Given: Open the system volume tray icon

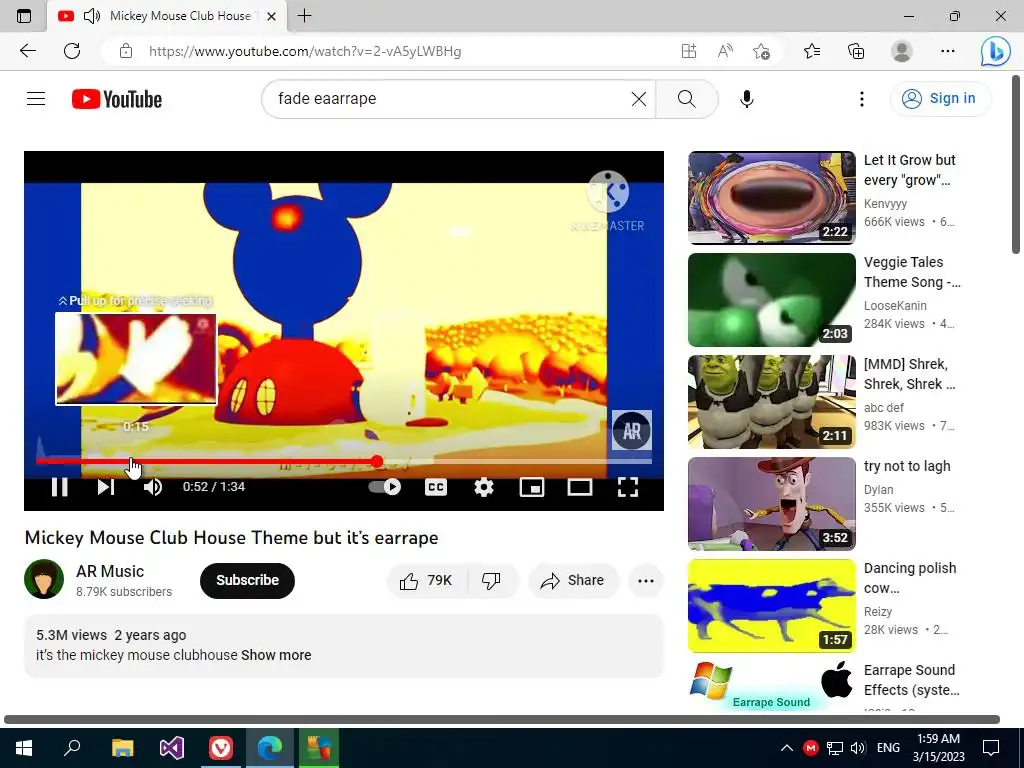Looking at the screenshot, I should click(858, 748).
